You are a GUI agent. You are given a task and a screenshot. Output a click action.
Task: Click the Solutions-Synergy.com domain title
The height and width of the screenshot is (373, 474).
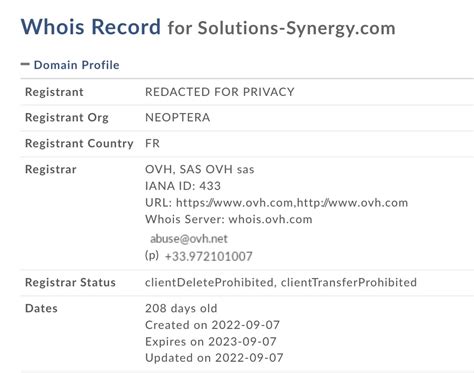coord(296,28)
